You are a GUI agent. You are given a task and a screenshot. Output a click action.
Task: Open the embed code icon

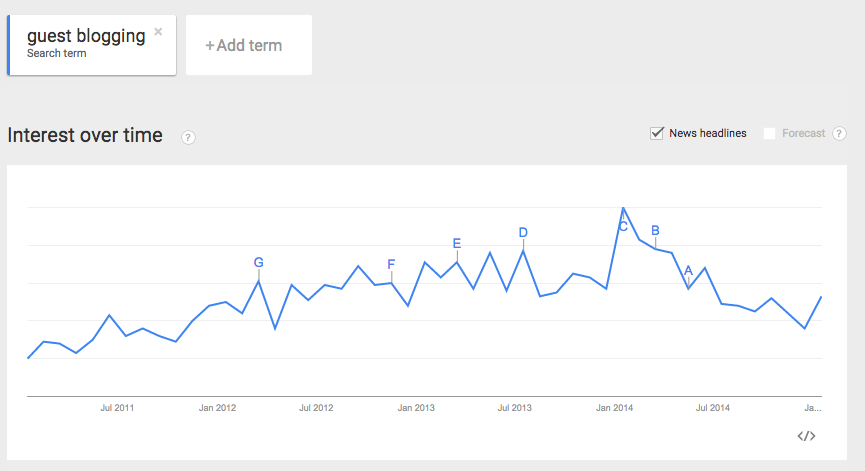tap(806, 436)
